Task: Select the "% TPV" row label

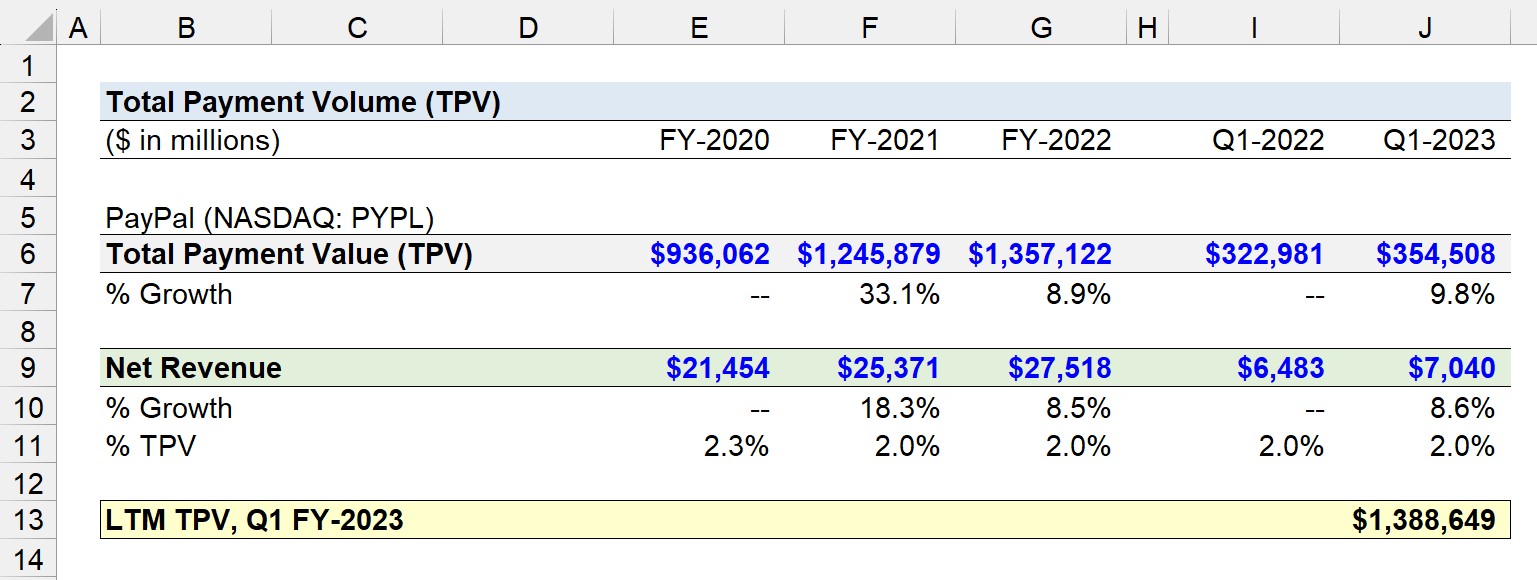Action: point(151,444)
